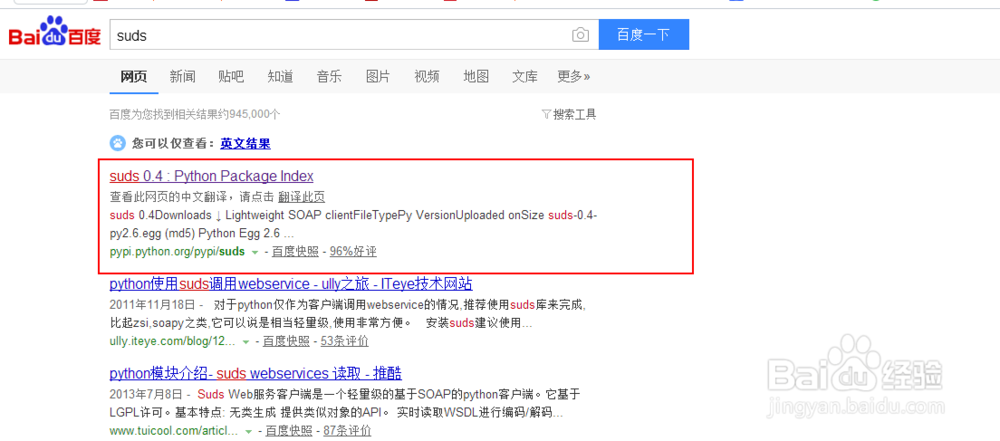The height and width of the screenshot is (441, 1000).
Task: Click the paw icon beside 您可以仅查看
Action: point(117,143)
